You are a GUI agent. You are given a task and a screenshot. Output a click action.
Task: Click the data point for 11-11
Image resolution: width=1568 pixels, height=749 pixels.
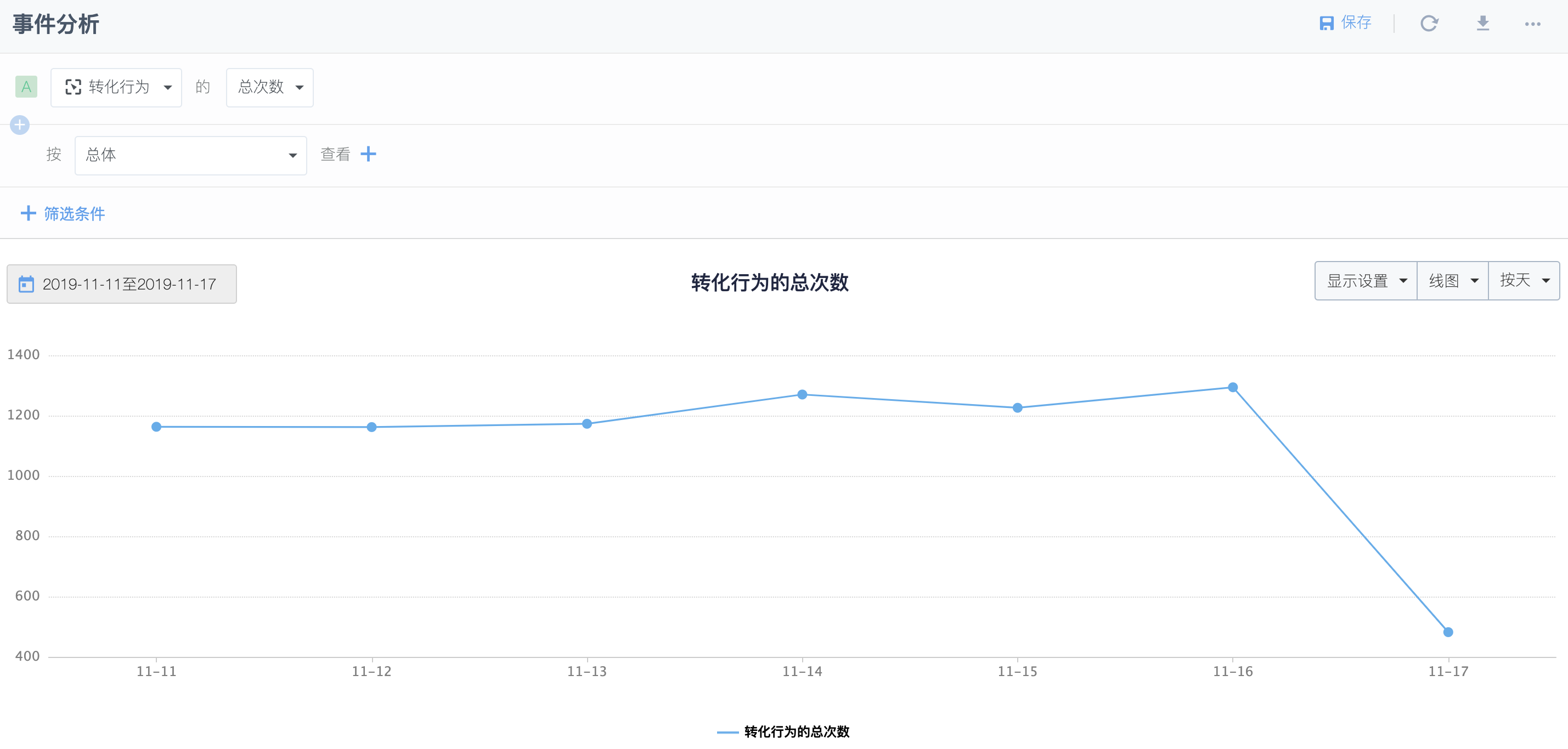(156, 427)
